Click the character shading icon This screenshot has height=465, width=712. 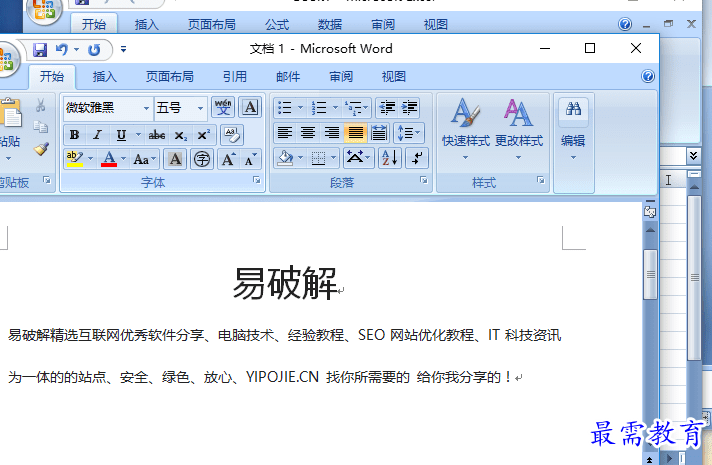pyautogui.click(x=175, y=159)
